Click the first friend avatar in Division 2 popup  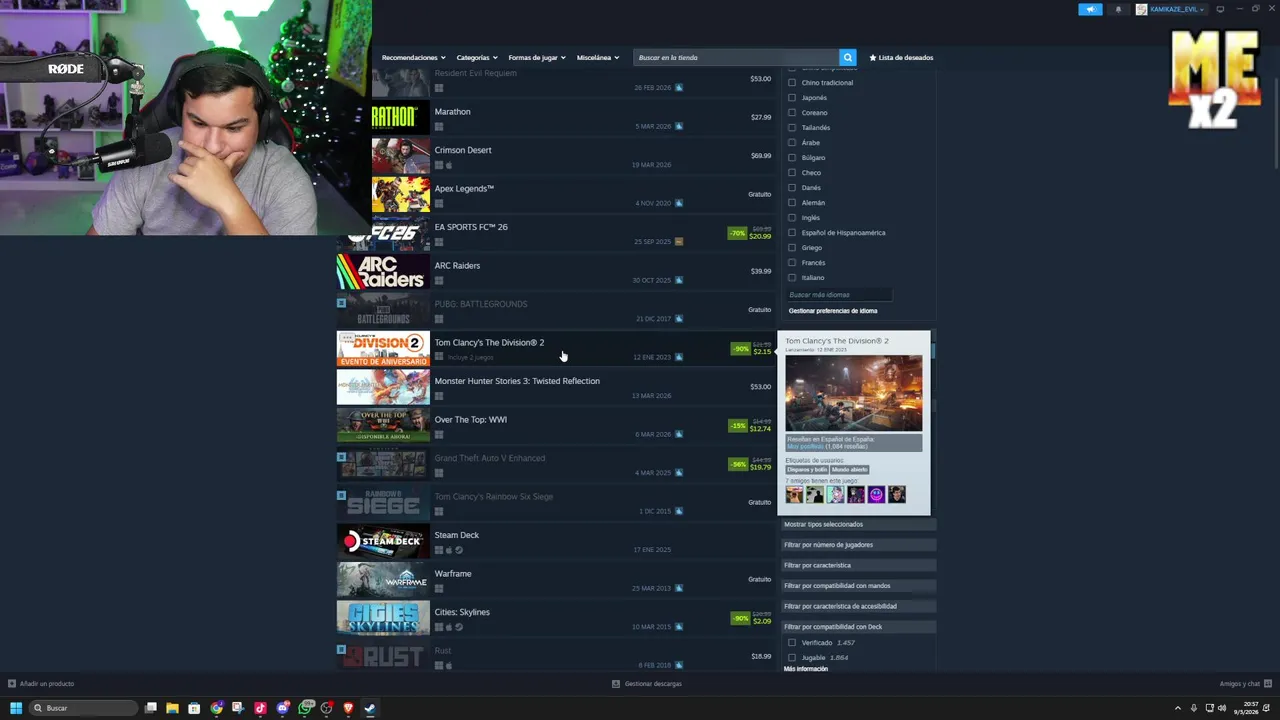point(794,494)
